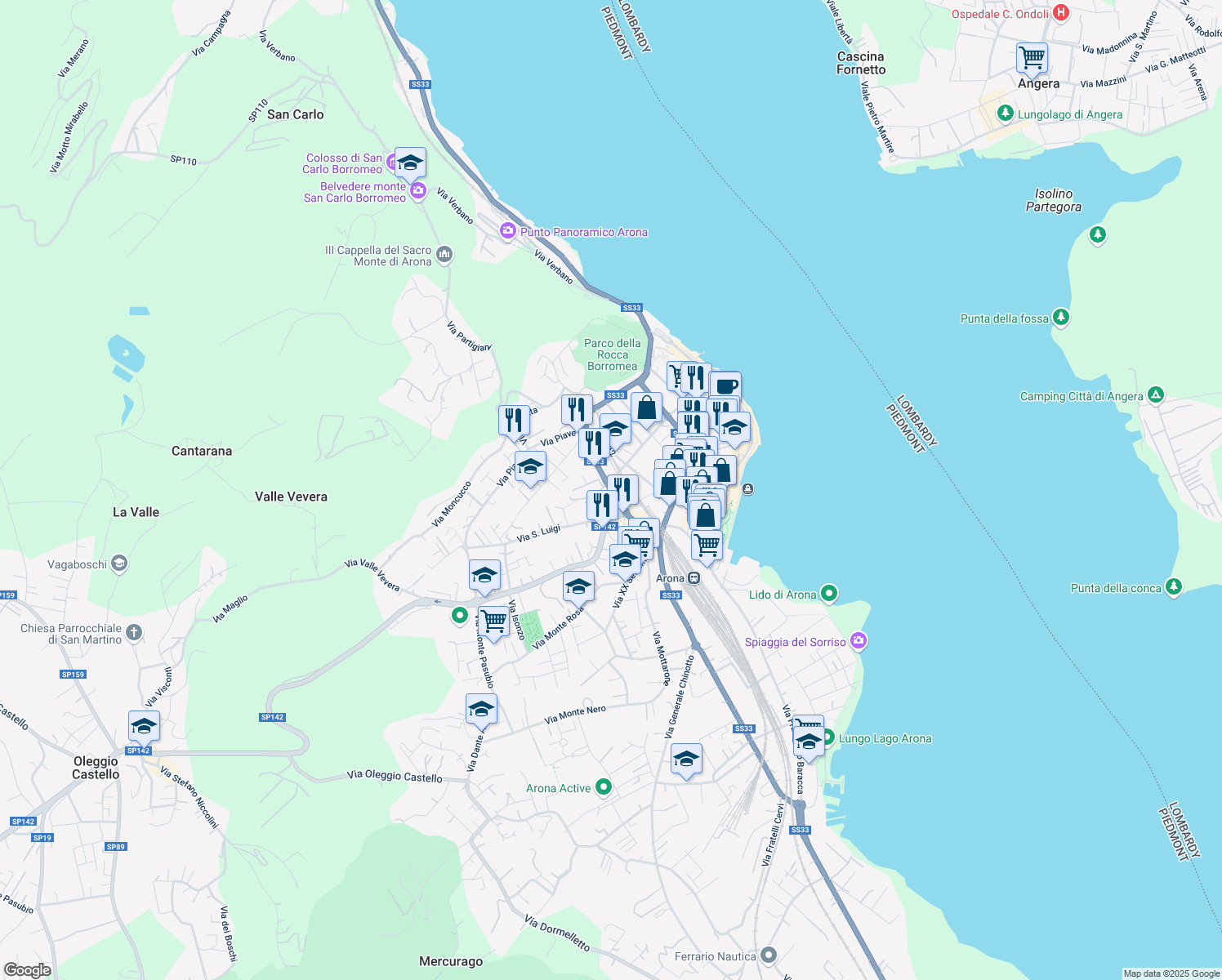
Task: Click the Via Fratelli Cervi street label
Action: tap(773, 835)
